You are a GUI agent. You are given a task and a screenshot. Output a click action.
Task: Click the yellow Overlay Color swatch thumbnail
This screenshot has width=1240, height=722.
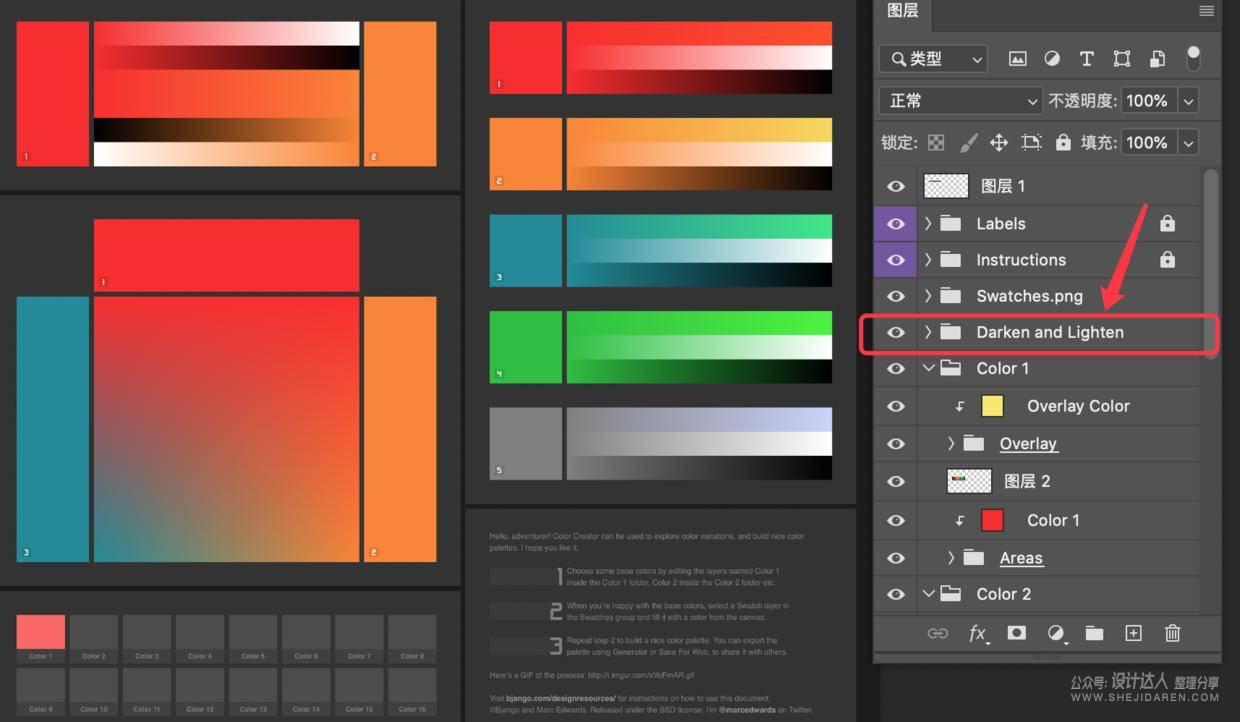pyautogui.click(x=991, y=405)
